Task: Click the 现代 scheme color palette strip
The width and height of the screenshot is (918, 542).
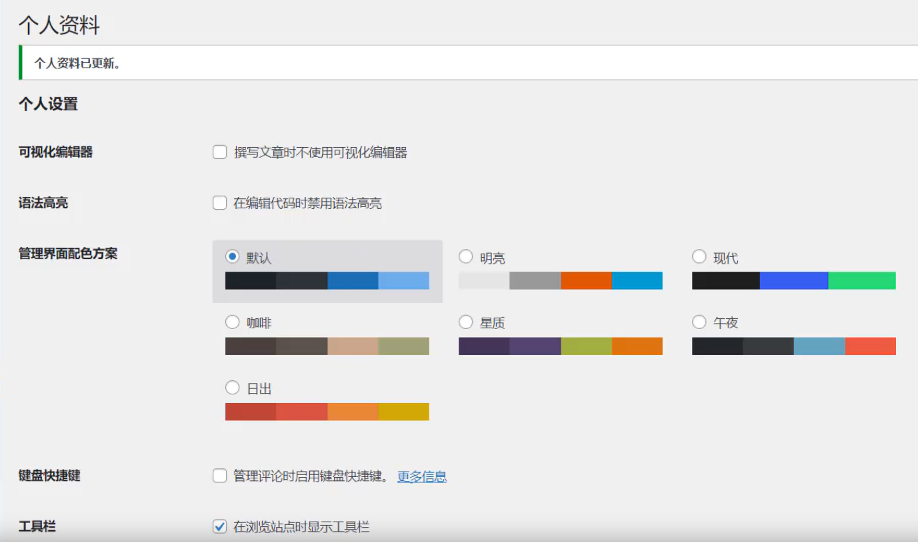Action: 794,280
